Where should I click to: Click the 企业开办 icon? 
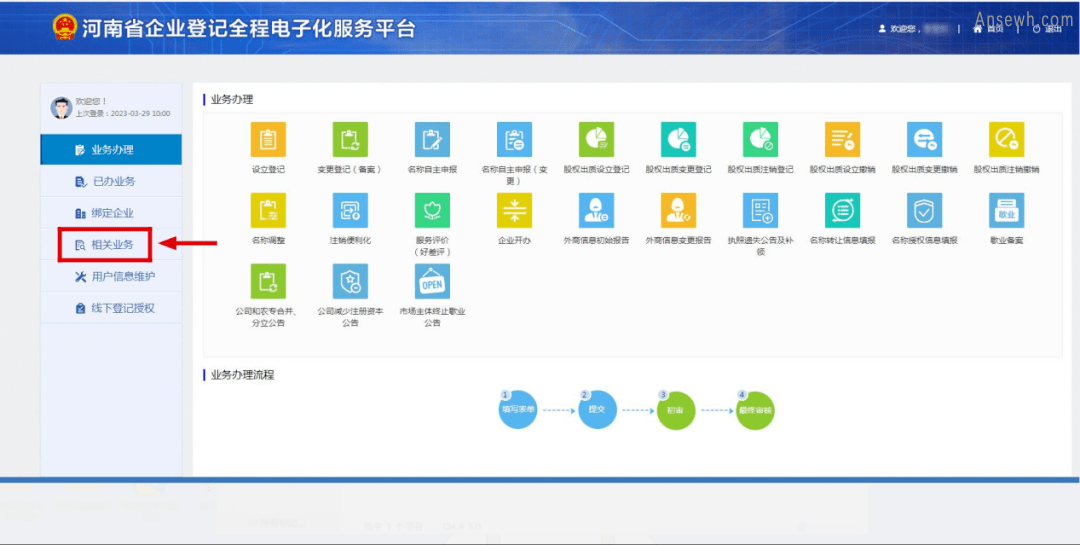[514, 211]
